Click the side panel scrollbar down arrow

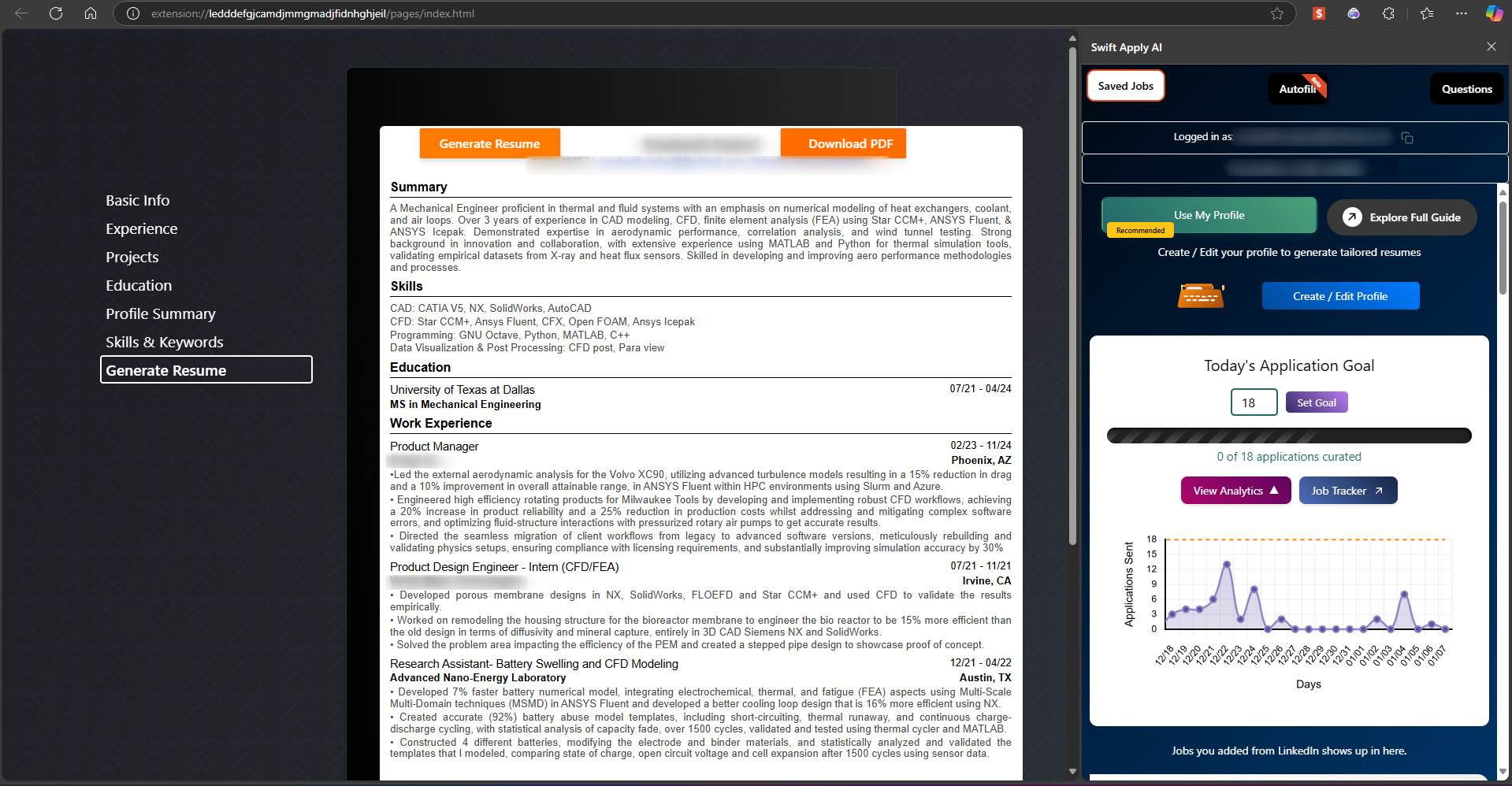pos(1503,773)
